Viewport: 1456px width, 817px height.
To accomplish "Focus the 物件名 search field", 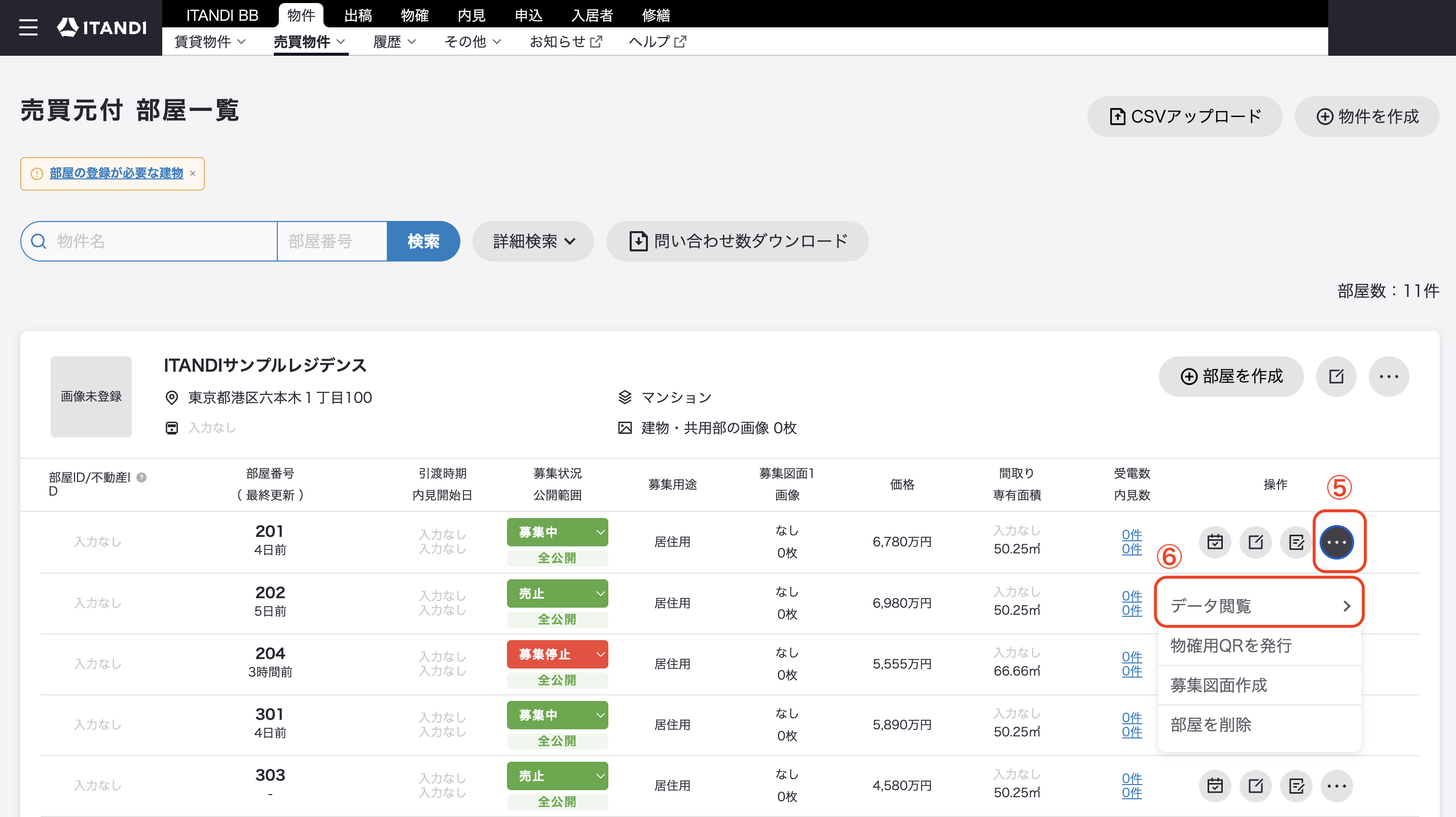I will tap(149, 241).
